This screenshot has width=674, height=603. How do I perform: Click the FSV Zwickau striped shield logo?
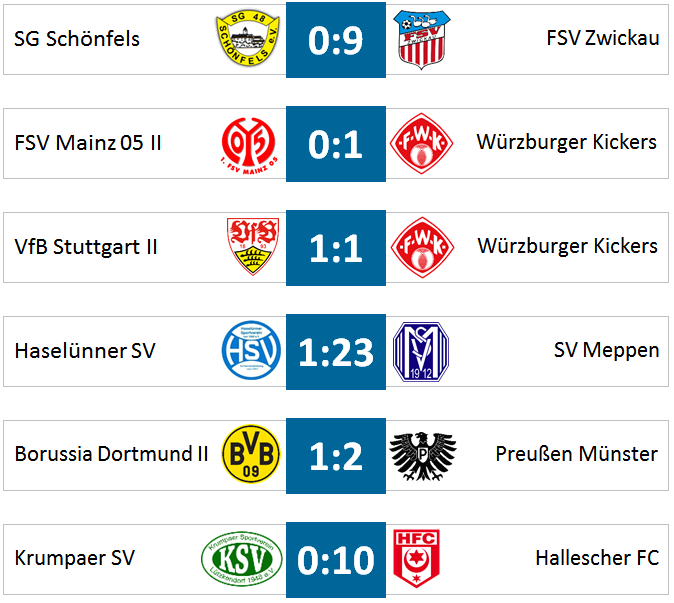[422, 40]
